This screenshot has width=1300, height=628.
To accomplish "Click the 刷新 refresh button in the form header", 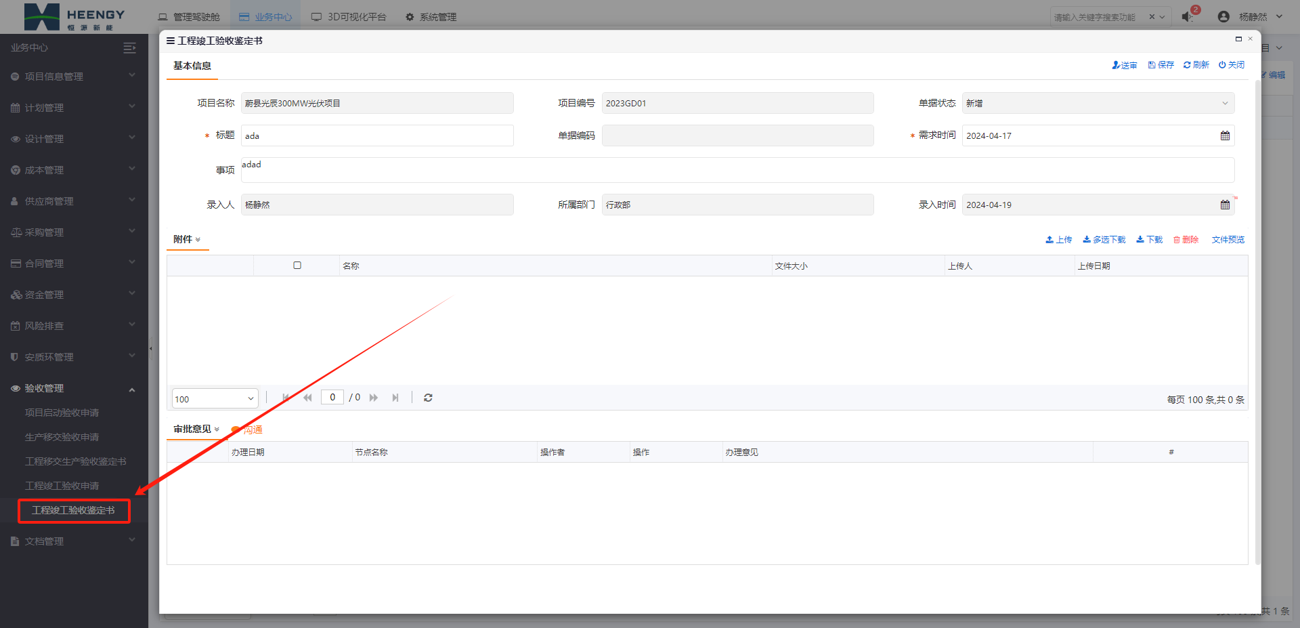I will (1196, 65).
